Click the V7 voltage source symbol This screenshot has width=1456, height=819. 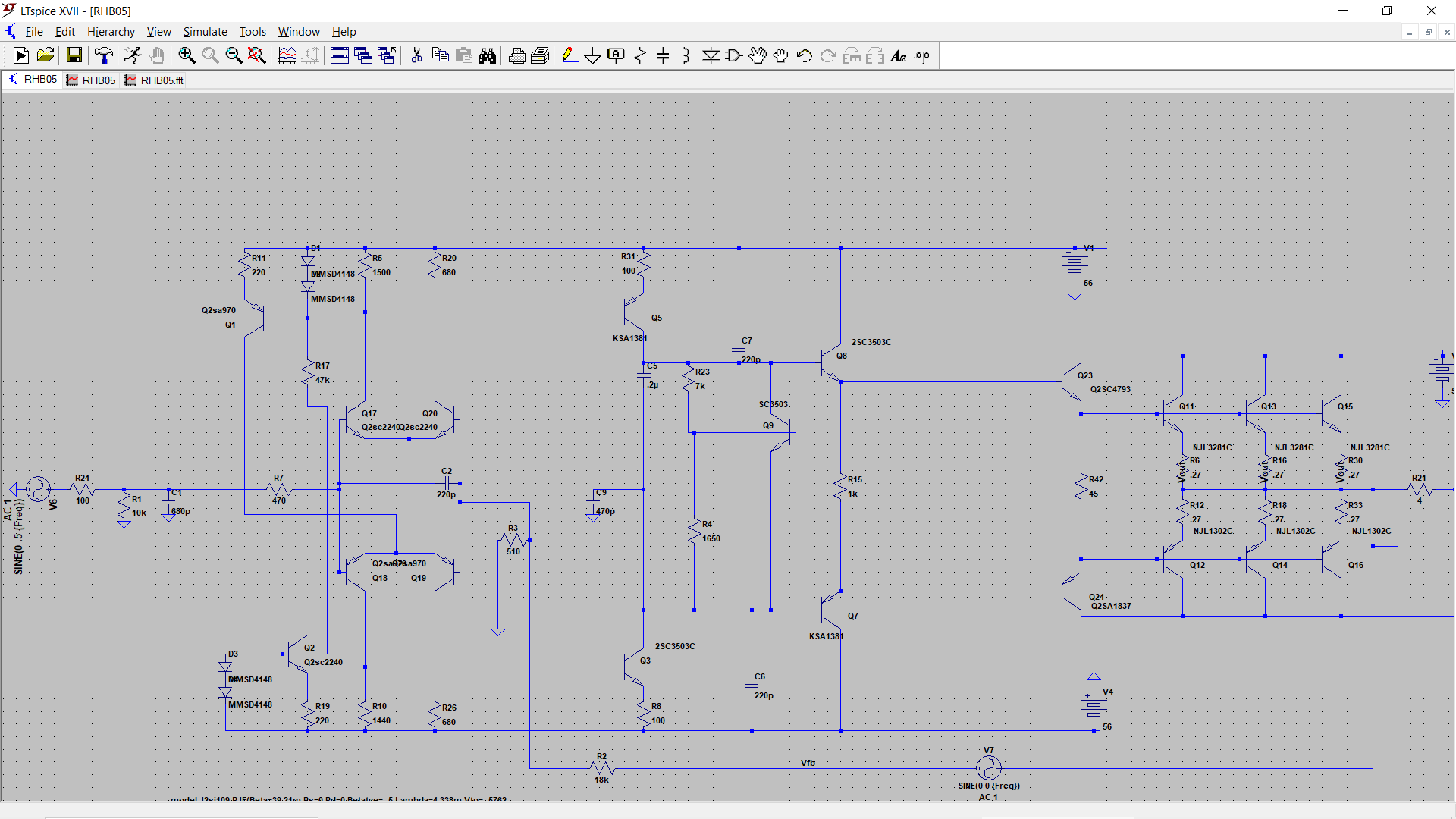988,768
